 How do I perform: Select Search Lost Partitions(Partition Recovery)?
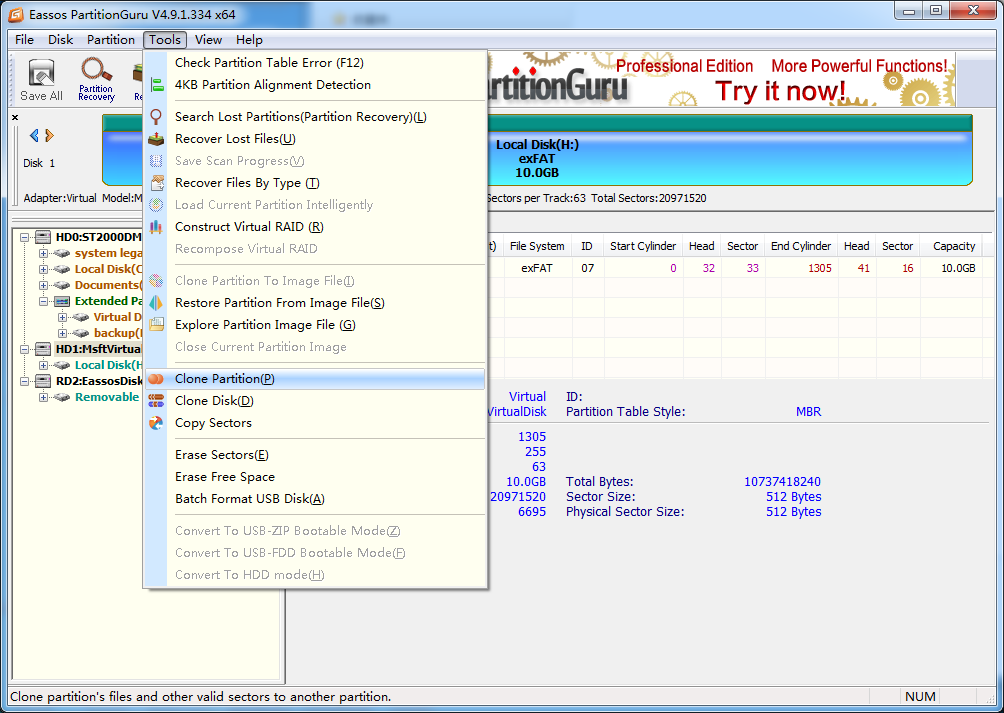tap(315, 116)
